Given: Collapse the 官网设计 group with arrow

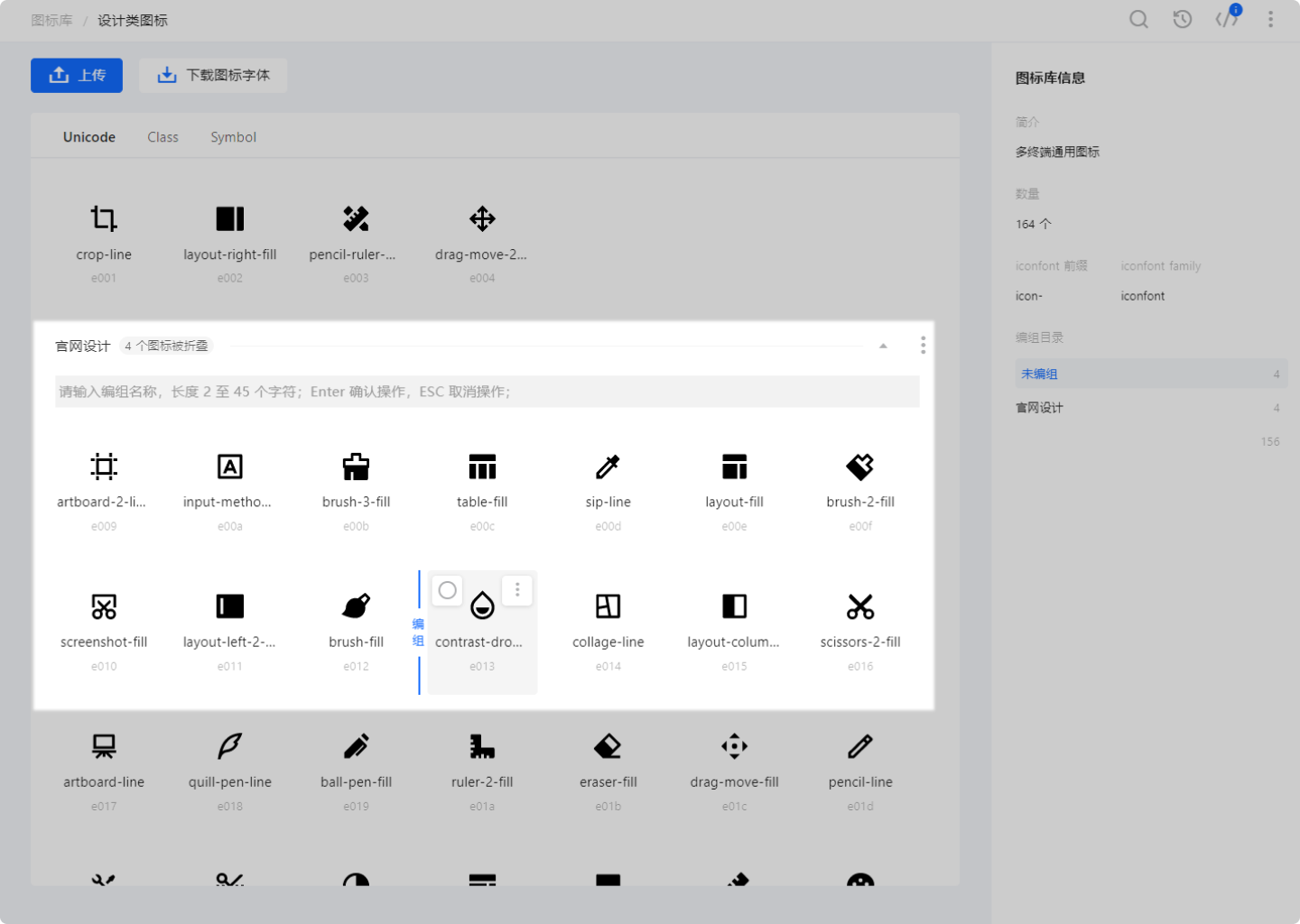Looking at the screenshot, I should point(883,346).
